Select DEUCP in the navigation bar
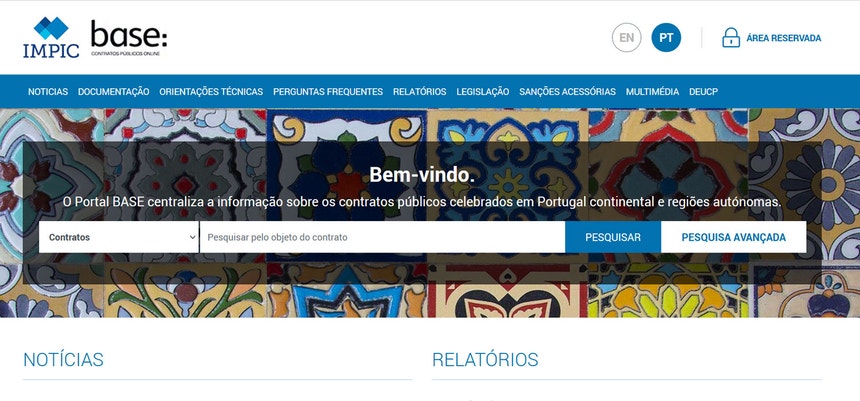Screen dimensions: 860x401 point(704,92)
